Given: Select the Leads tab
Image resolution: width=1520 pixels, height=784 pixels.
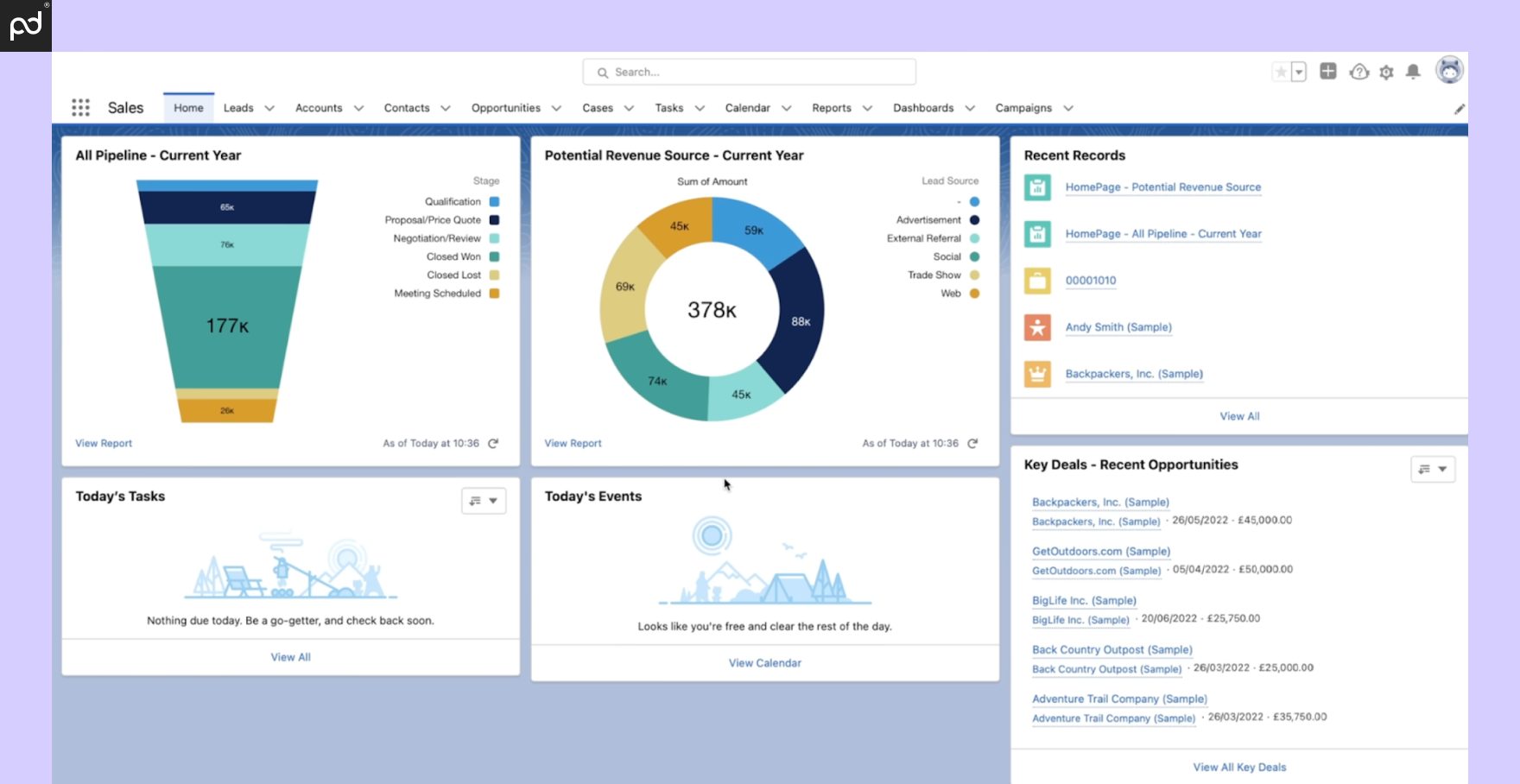Looking at the screenshot, I should click(x=238, y=108).
